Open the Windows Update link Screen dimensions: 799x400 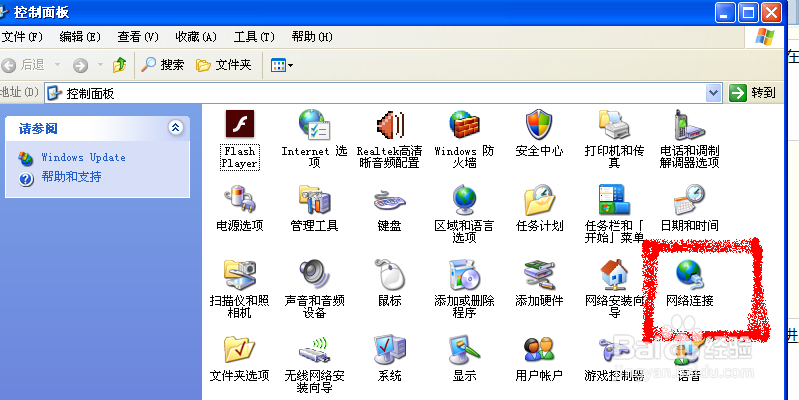click(83, 157)
